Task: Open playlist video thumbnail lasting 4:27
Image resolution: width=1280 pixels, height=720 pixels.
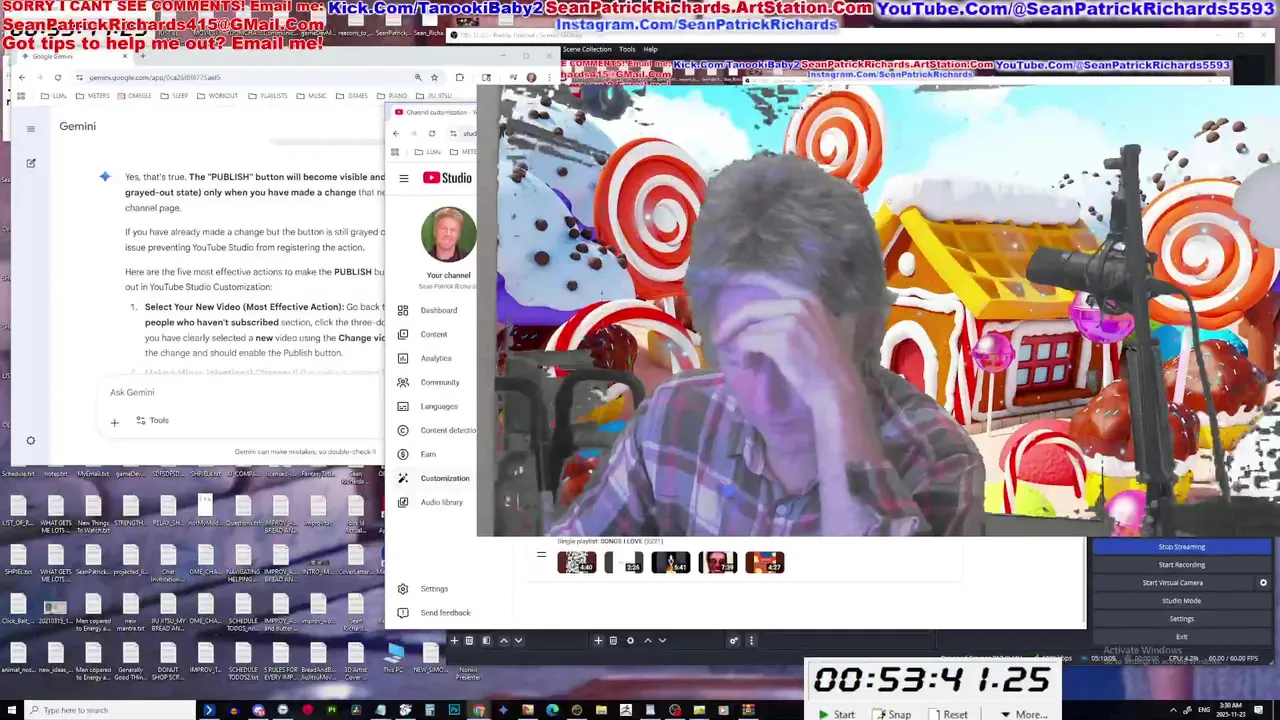Action: point(765,563)
